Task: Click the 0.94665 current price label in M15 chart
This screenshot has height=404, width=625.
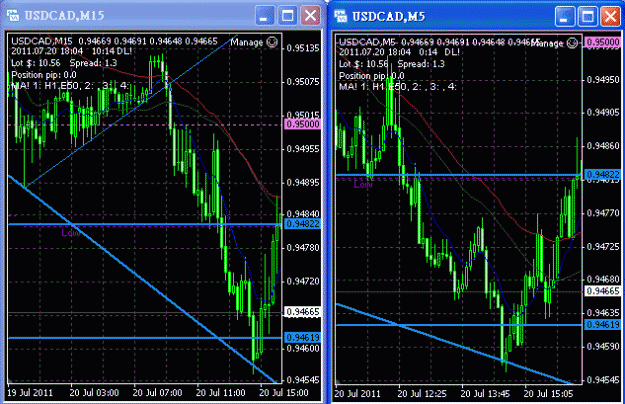Action: tap(303, 312)
